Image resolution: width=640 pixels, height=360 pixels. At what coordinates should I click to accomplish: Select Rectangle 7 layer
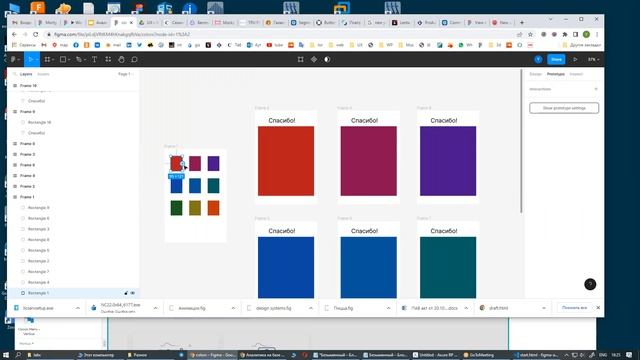[38, 272]
